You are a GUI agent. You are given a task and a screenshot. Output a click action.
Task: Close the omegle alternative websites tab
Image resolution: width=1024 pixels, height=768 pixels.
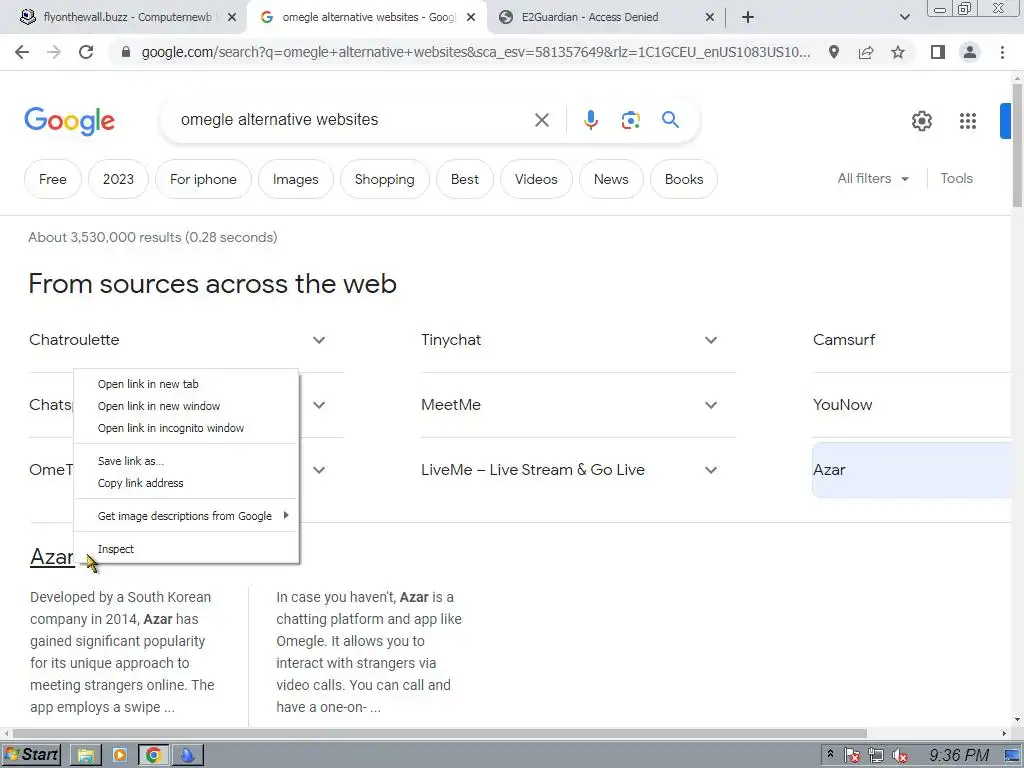point(471,17)
